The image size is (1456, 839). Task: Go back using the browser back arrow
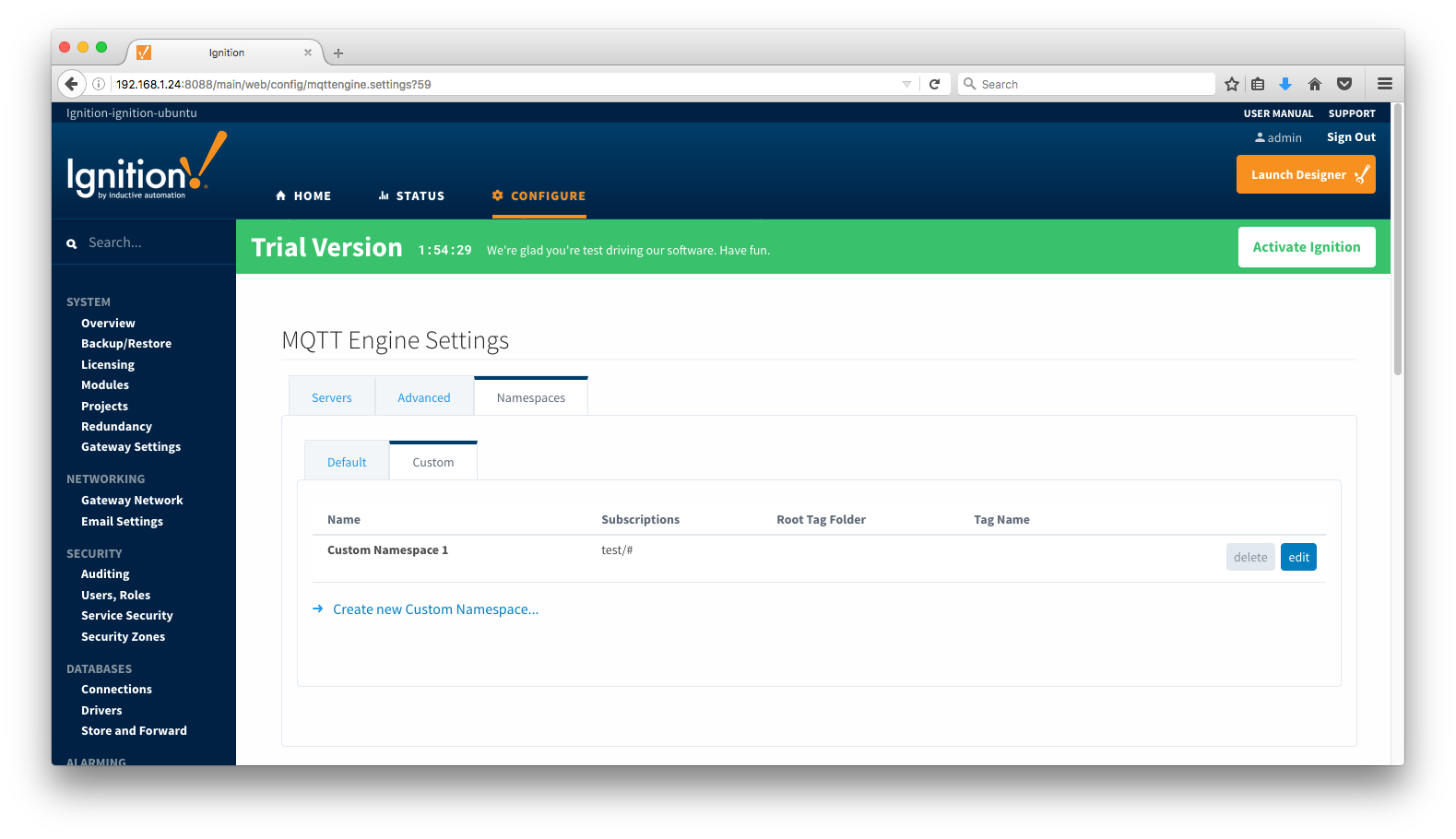(71, 84)
